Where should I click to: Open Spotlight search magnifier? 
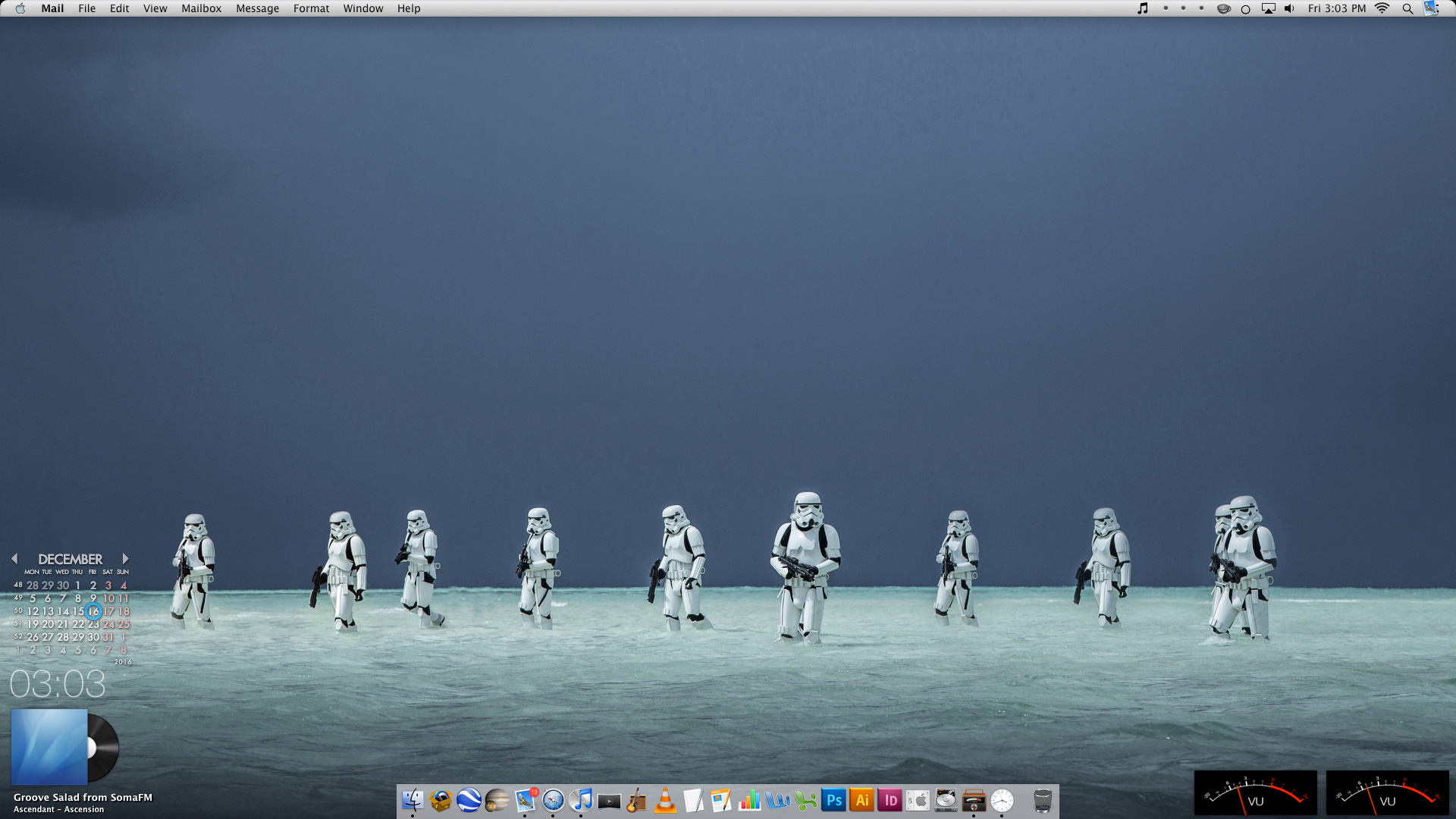click(1407, 9)
